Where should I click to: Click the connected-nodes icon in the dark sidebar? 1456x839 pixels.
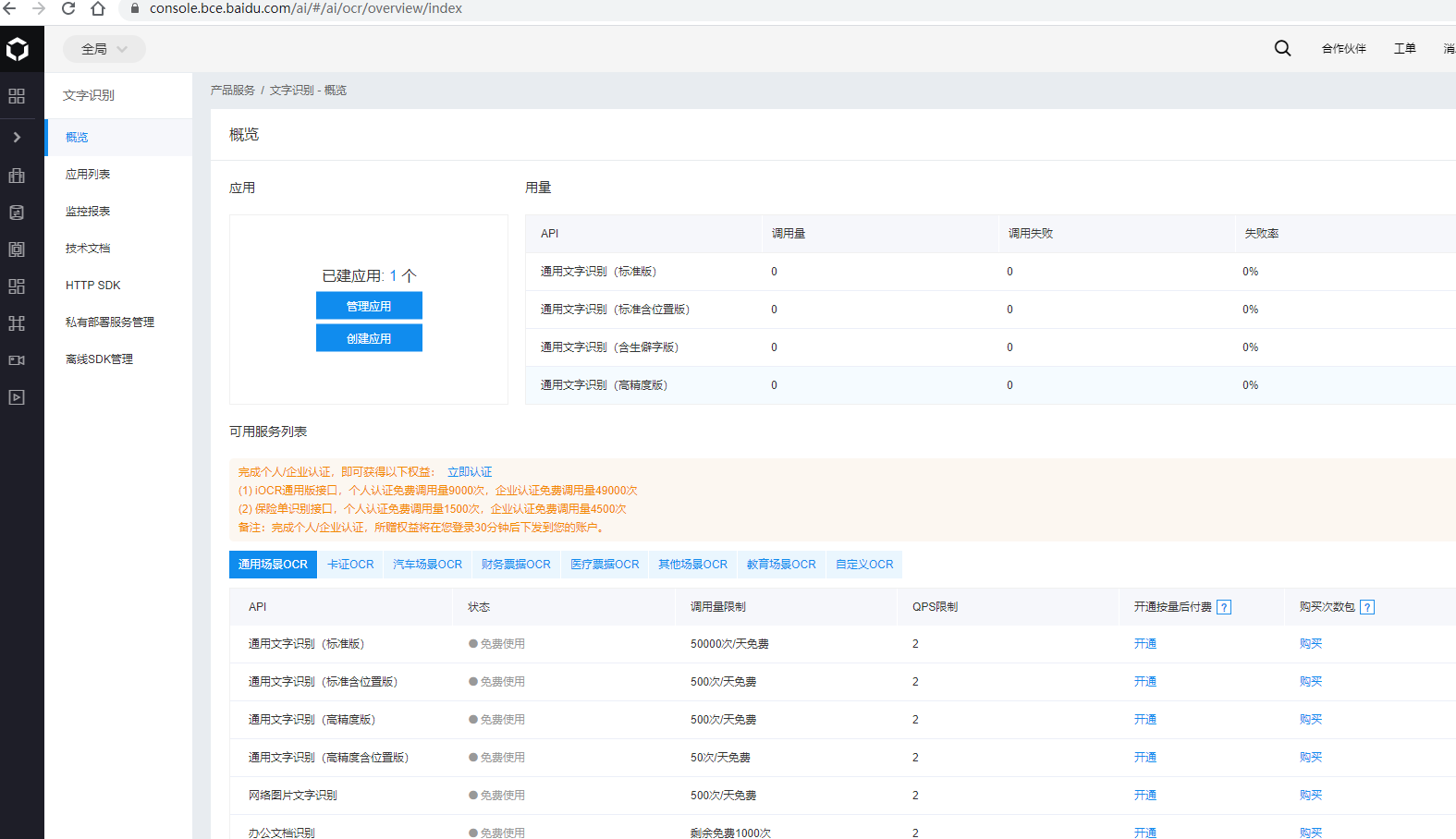point(17,323)
